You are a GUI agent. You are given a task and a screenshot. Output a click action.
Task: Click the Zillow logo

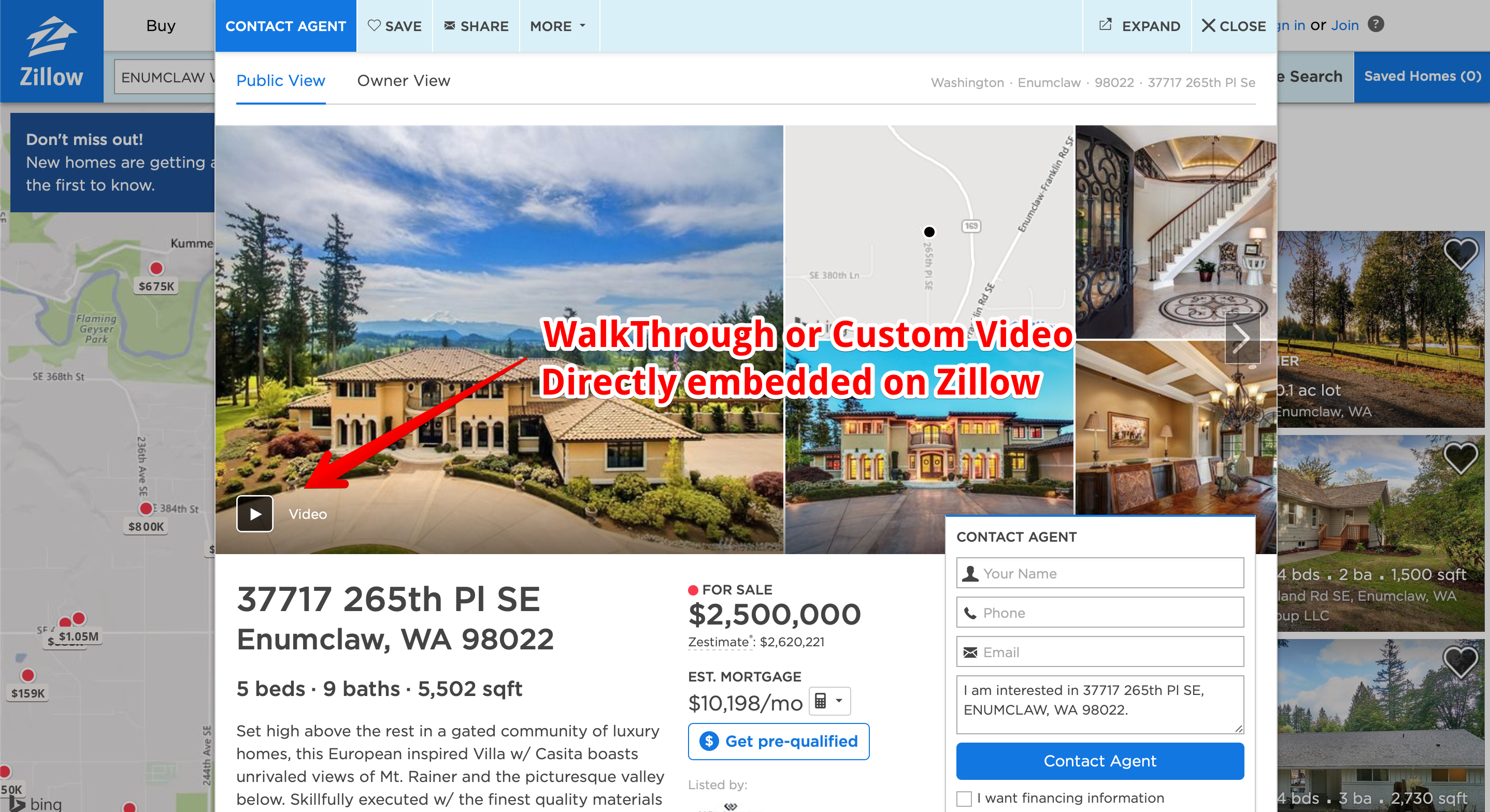click(51, 51)
